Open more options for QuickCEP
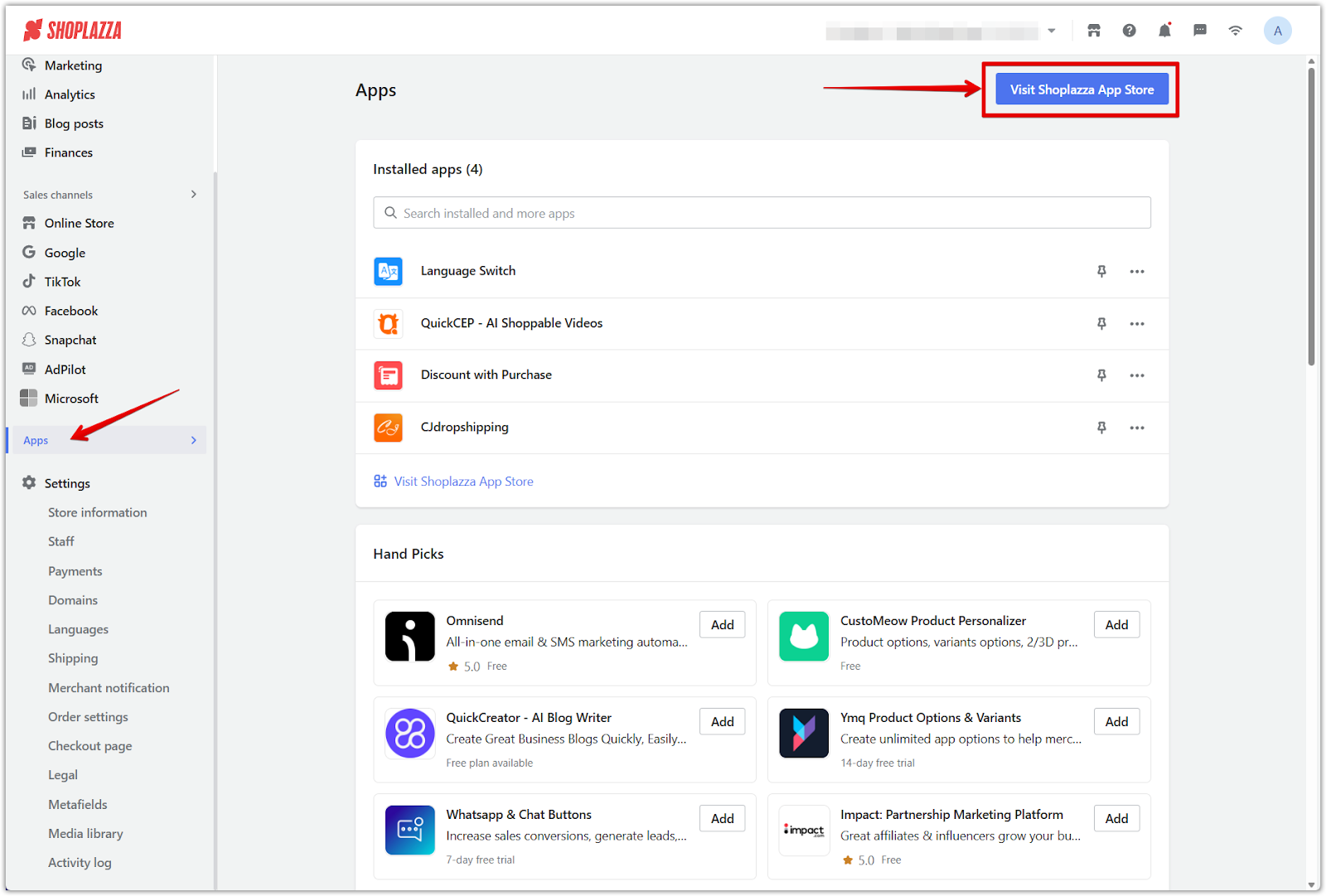Screen dimensions: 1326x896 1137,323
